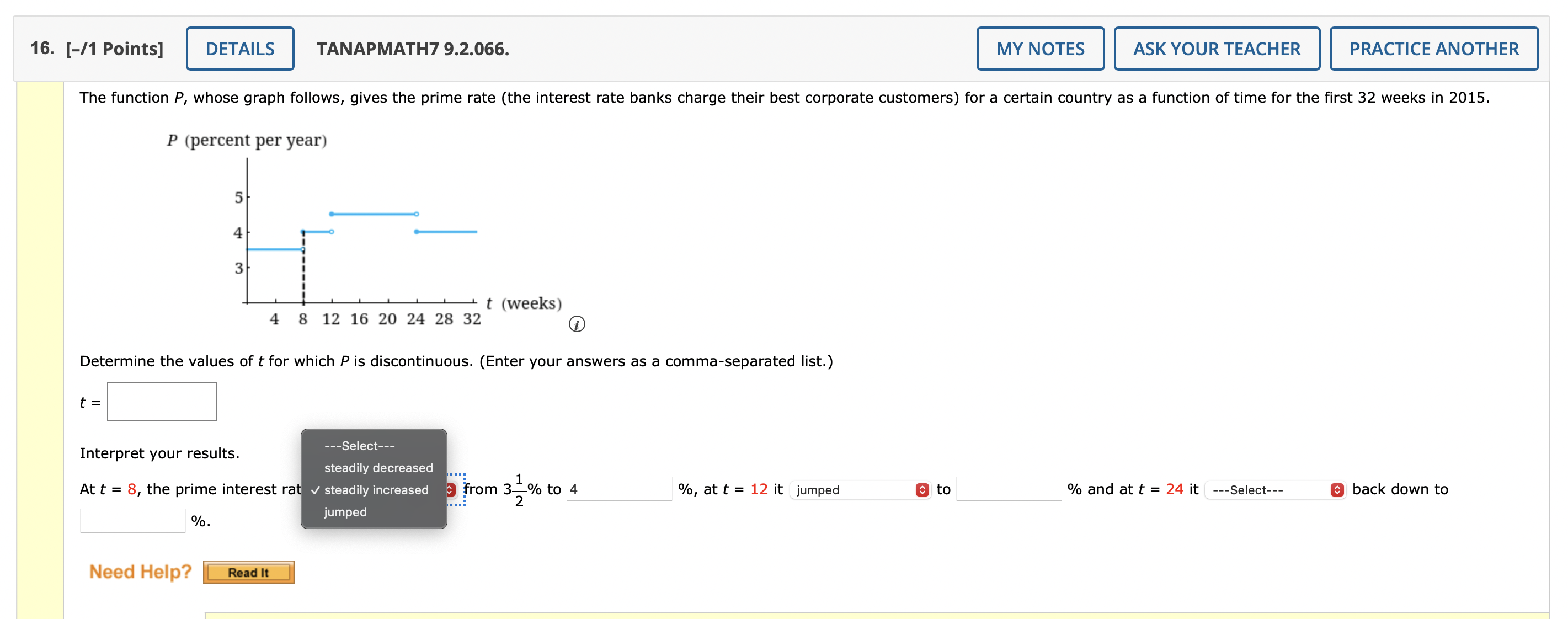The height and width of the screenshot is (619, 1568).
Task: Open the graph info icon for details
Action: coord(577,324)
